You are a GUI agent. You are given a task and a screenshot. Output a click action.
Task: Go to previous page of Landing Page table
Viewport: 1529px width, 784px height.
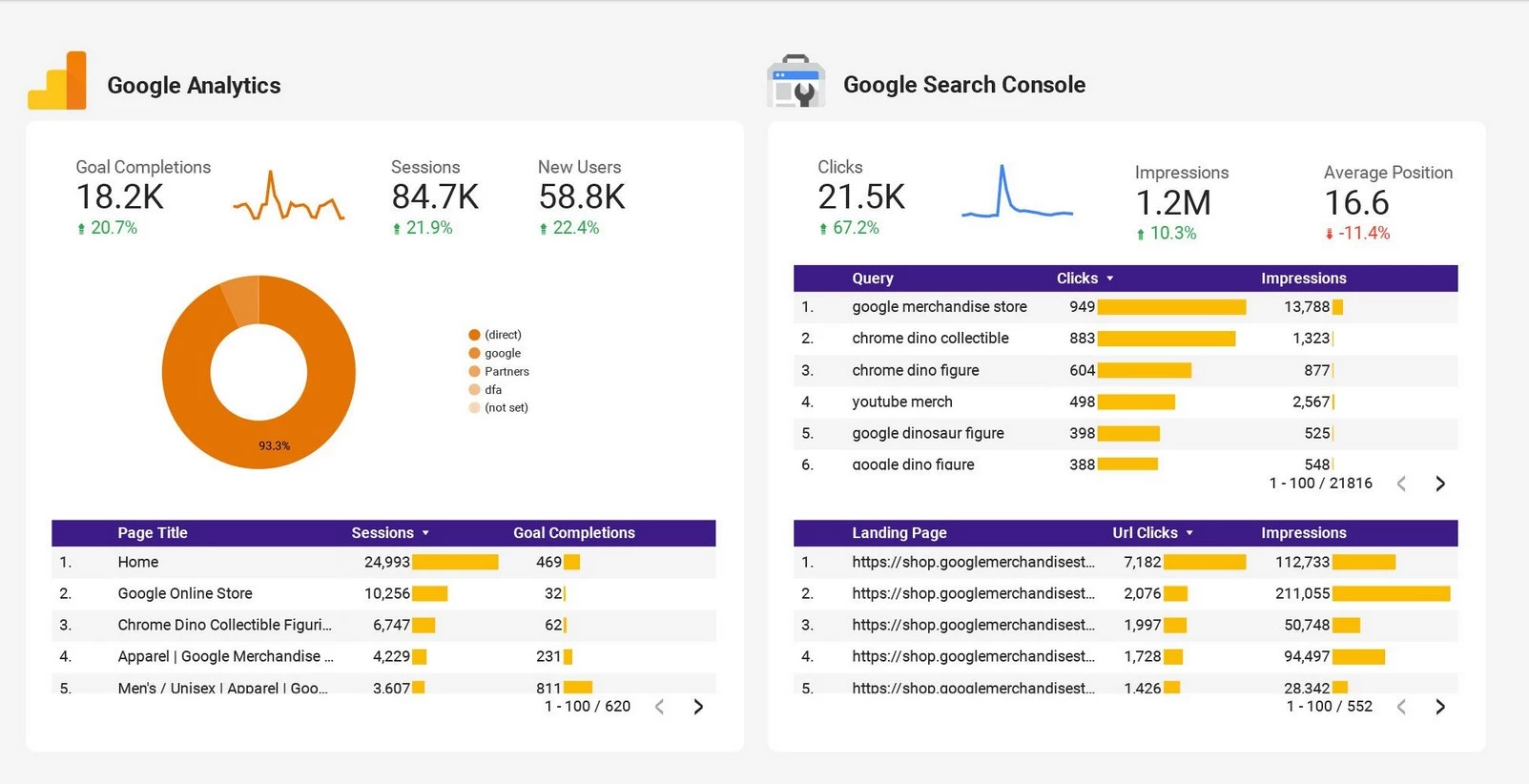tap(1401, 707)
